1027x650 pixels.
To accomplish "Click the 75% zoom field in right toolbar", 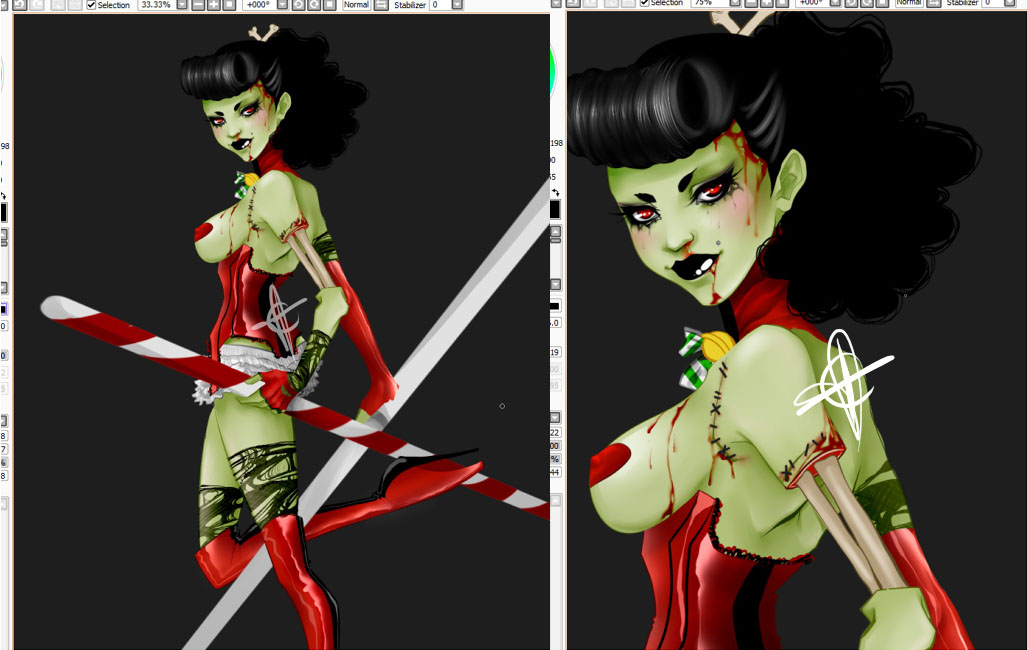I will coord(709,3).
